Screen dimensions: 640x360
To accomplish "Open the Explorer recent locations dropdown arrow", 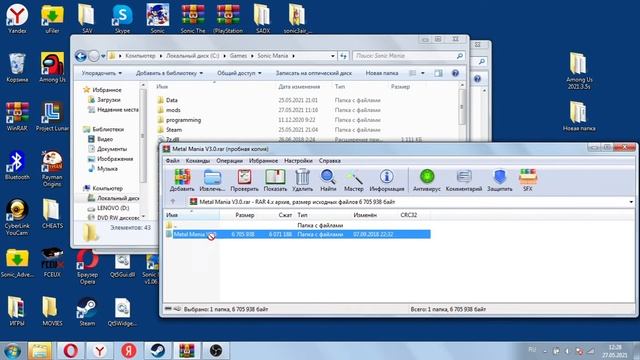I will click(103, 56).
